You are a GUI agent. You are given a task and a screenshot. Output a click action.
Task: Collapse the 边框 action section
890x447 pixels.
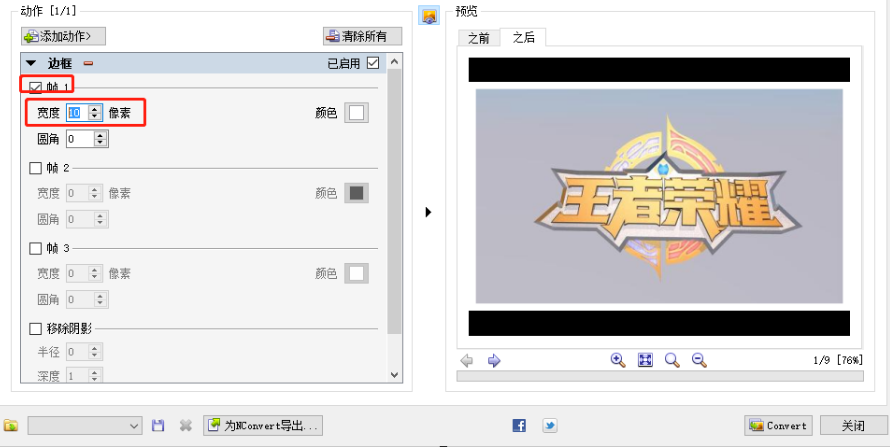[31, 64]
